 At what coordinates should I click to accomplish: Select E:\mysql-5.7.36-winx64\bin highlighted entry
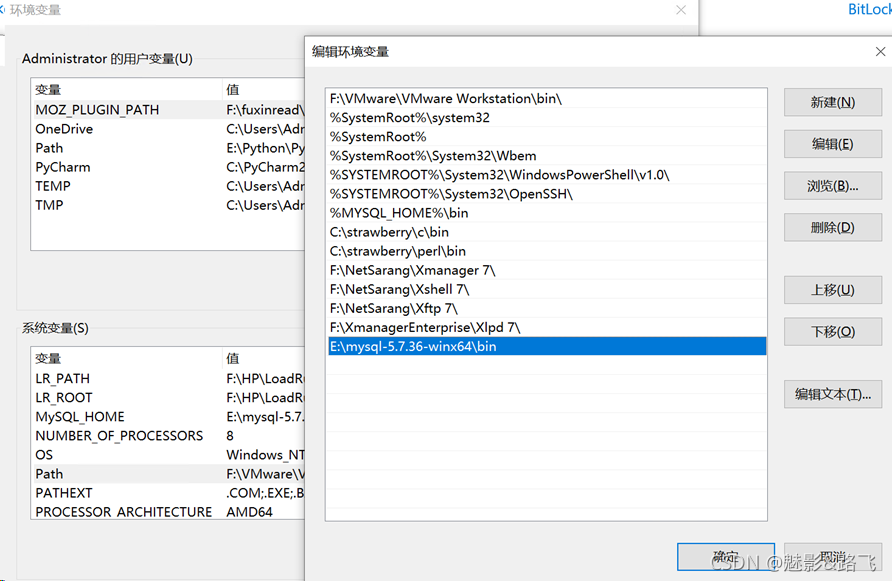[x=547, y=347]
